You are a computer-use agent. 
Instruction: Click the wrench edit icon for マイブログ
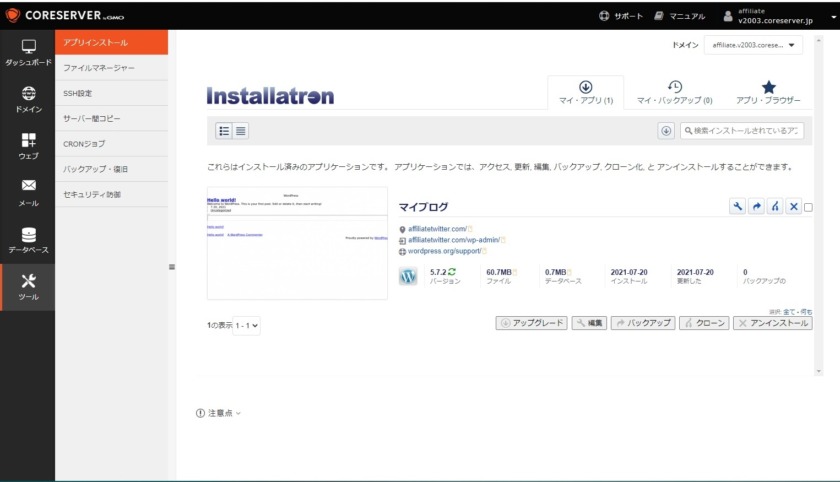pyautogui.click(x=738, y=206)
